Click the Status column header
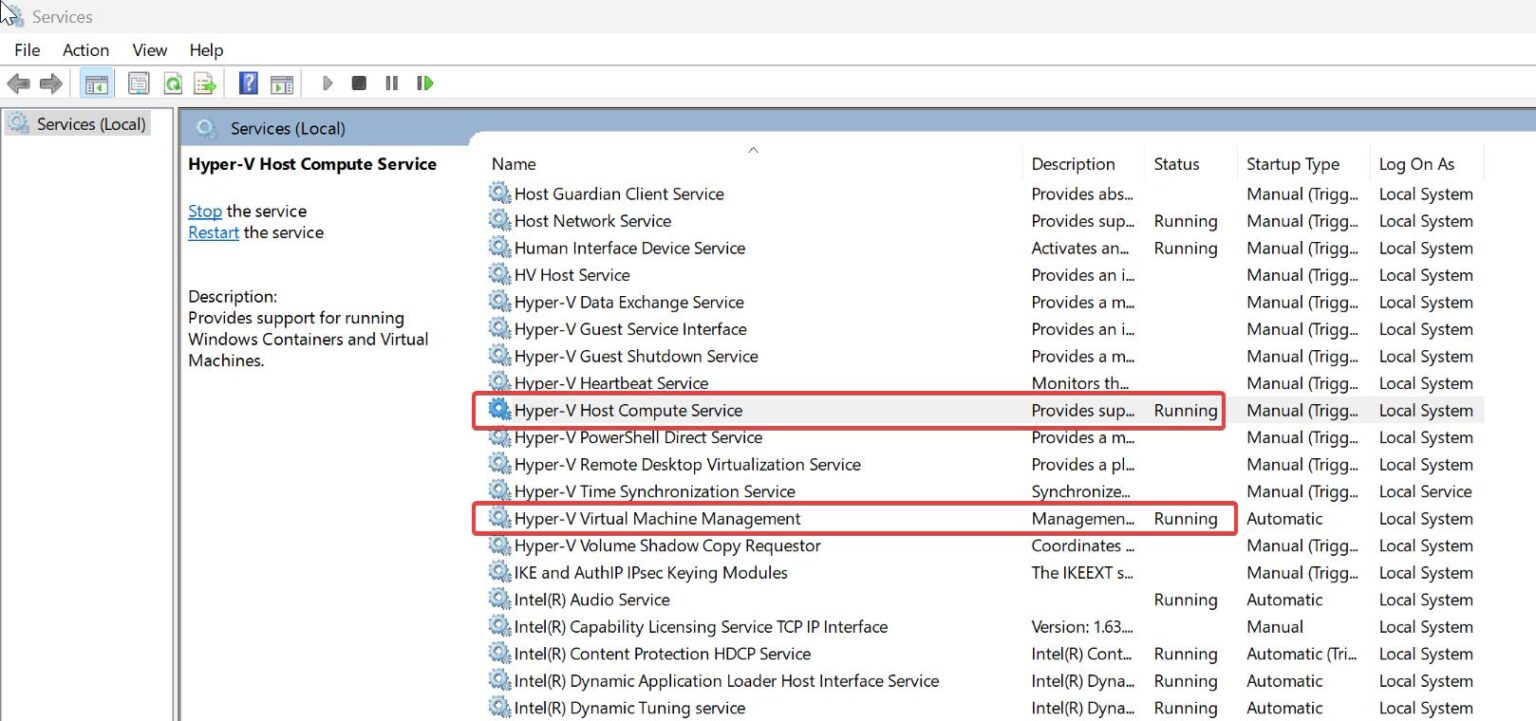1536x721 pixels. coord(1177,163)
